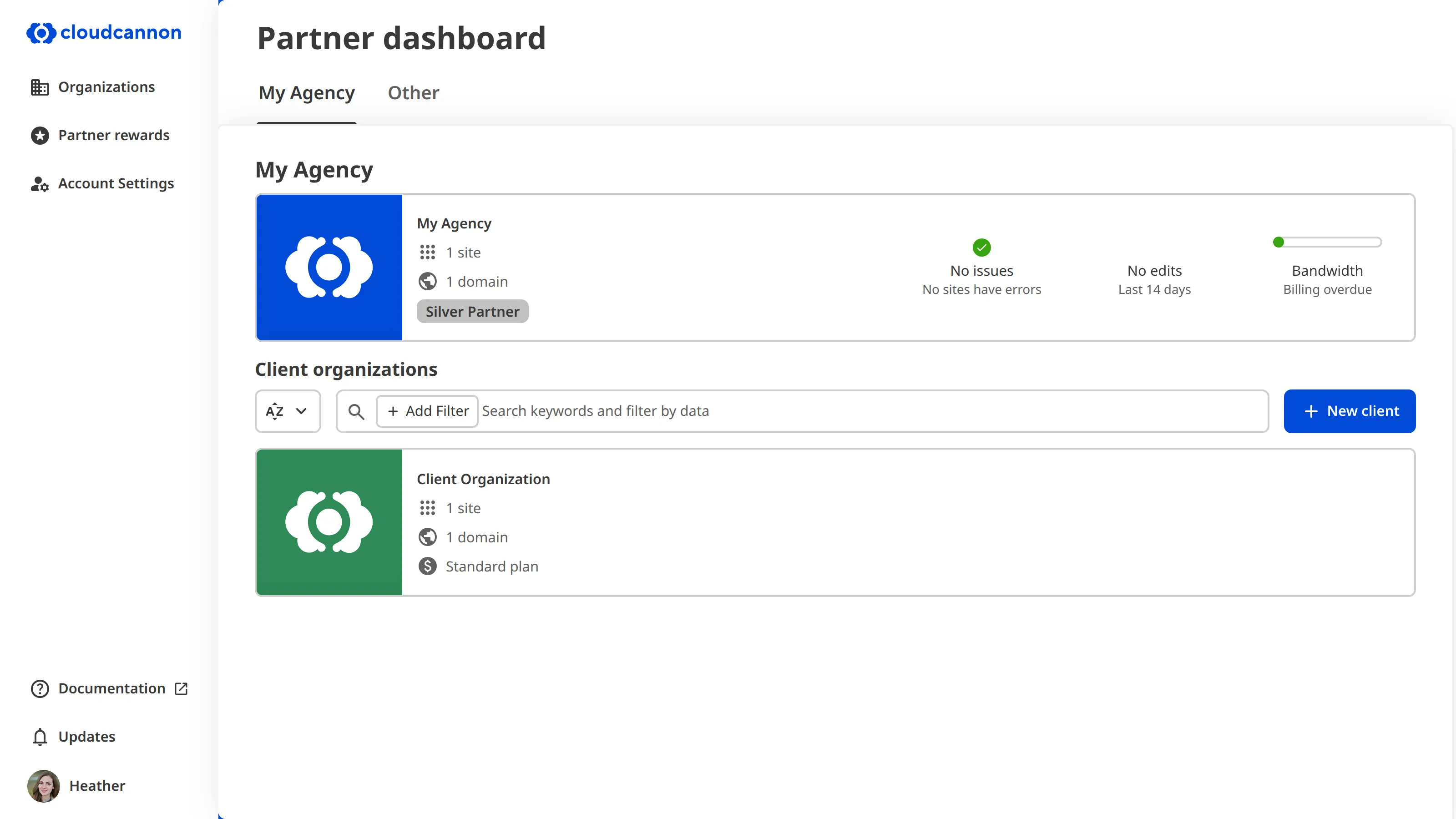Click the Organizations building icon

click(x=40, y=87)
